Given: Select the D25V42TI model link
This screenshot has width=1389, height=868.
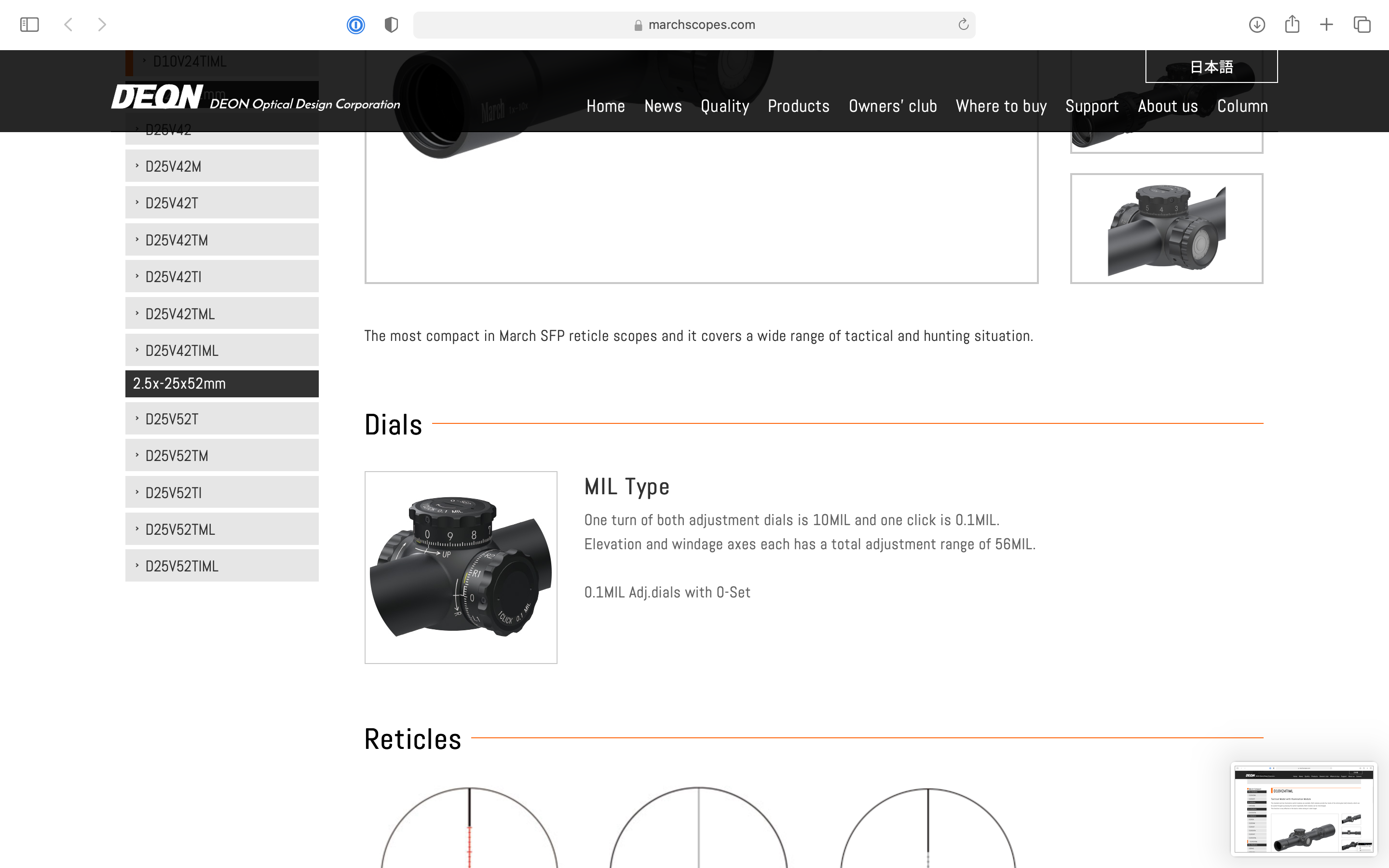Looking at the screenshot, I should point(221,276).
